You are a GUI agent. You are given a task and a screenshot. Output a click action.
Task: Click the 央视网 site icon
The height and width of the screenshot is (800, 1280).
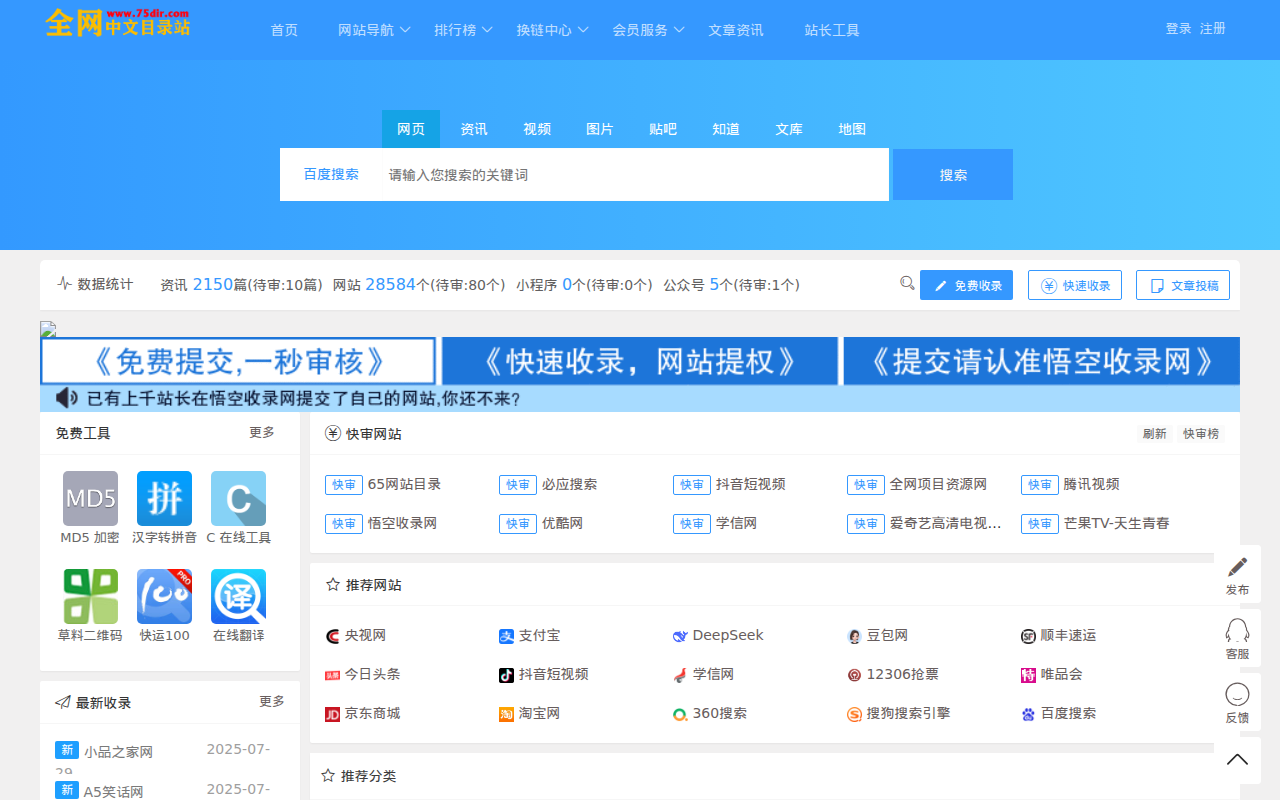[333, 636]
